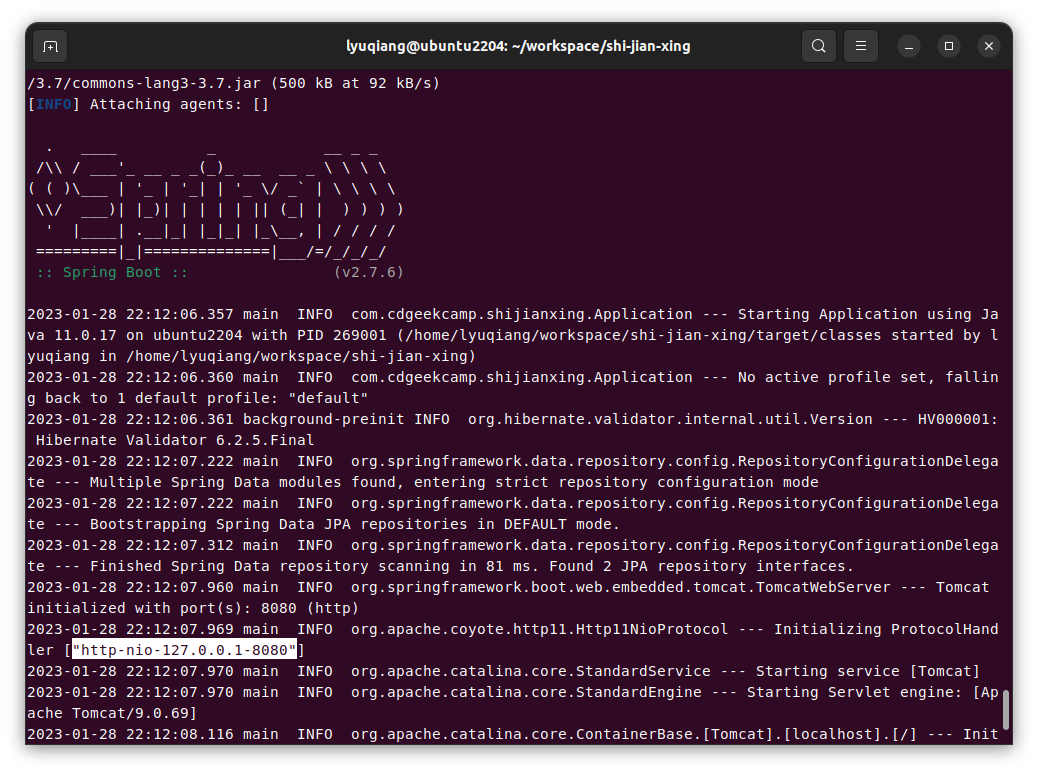1038x773 pixels.
Task: Click the vertical scrollbar thumb
Action: click(1006, 708)
